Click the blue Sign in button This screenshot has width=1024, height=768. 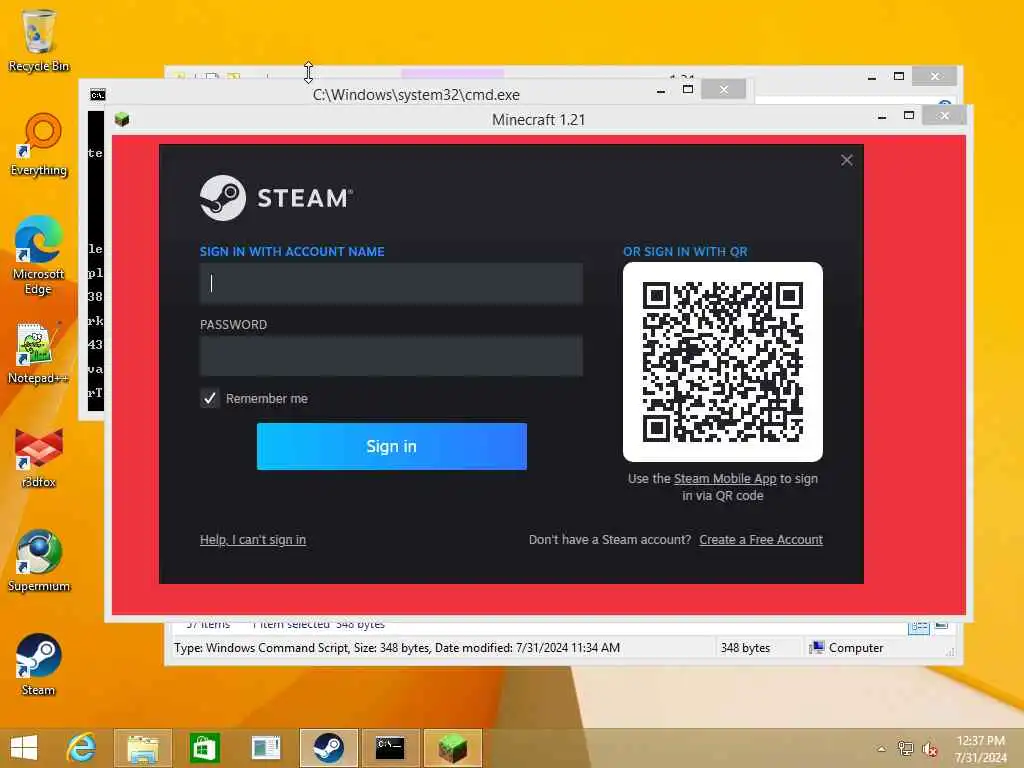click(391, 446)
